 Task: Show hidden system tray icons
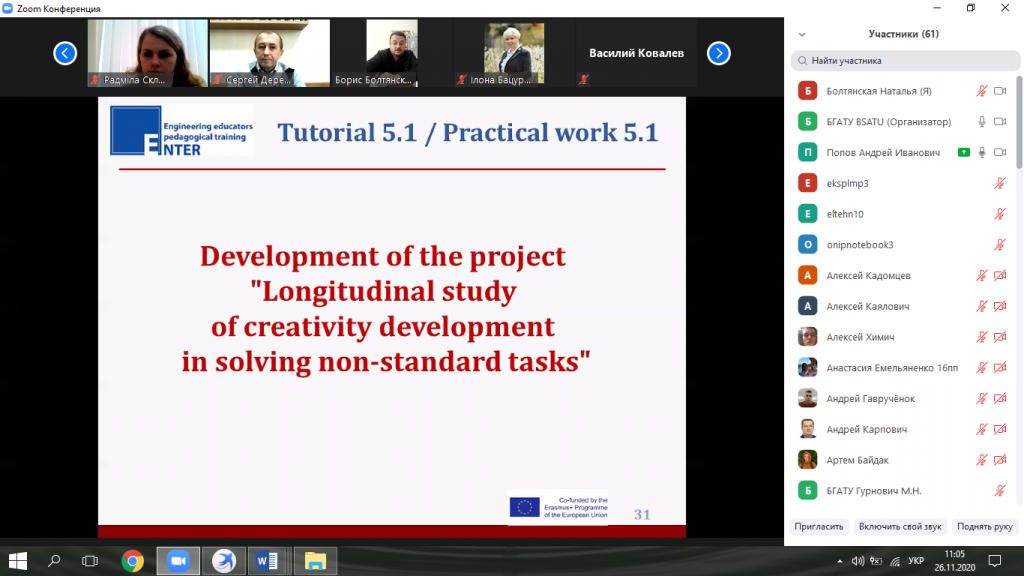pos(839,561)
